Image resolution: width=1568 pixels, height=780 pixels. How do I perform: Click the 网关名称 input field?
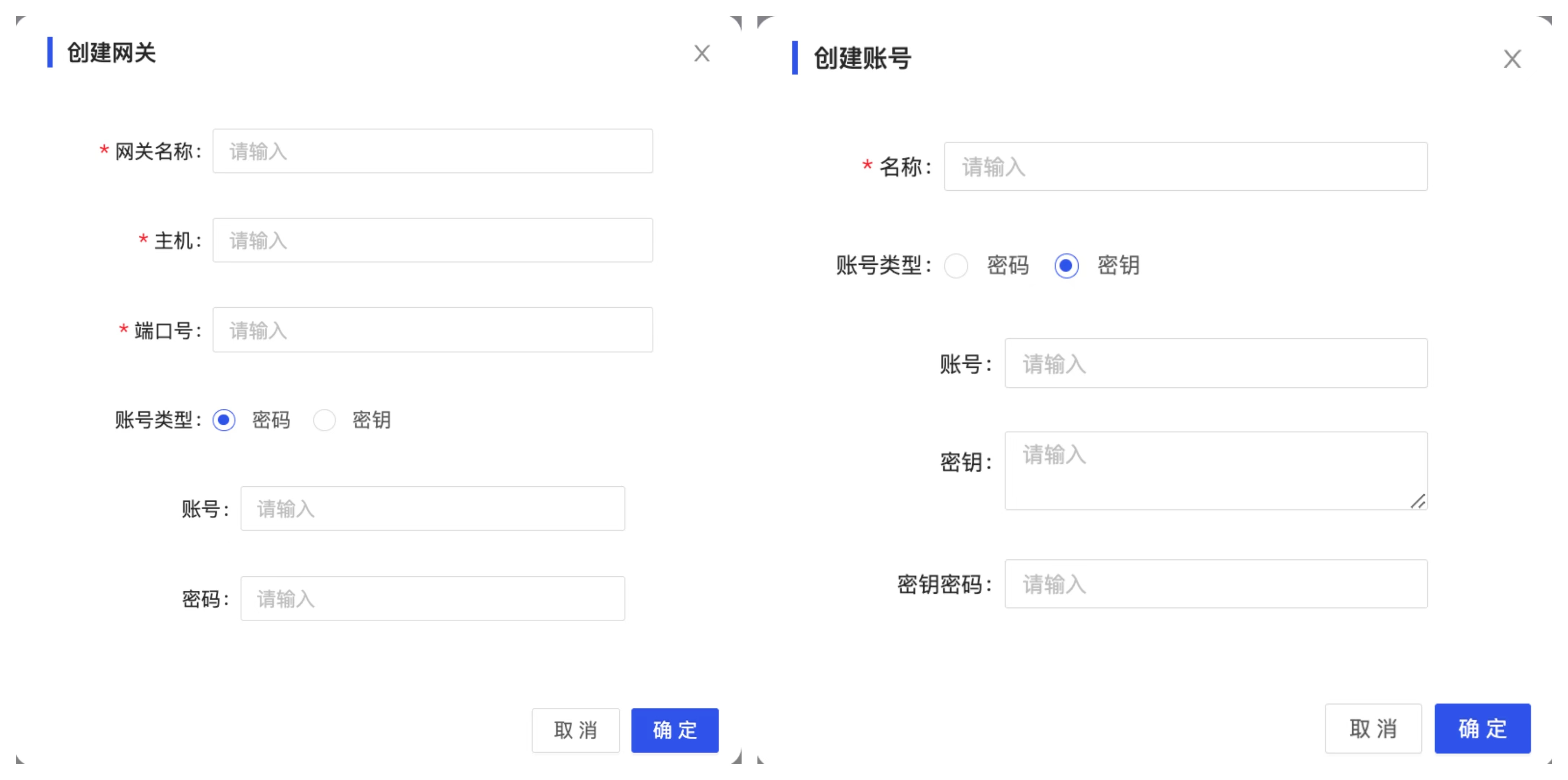[432, 151]
